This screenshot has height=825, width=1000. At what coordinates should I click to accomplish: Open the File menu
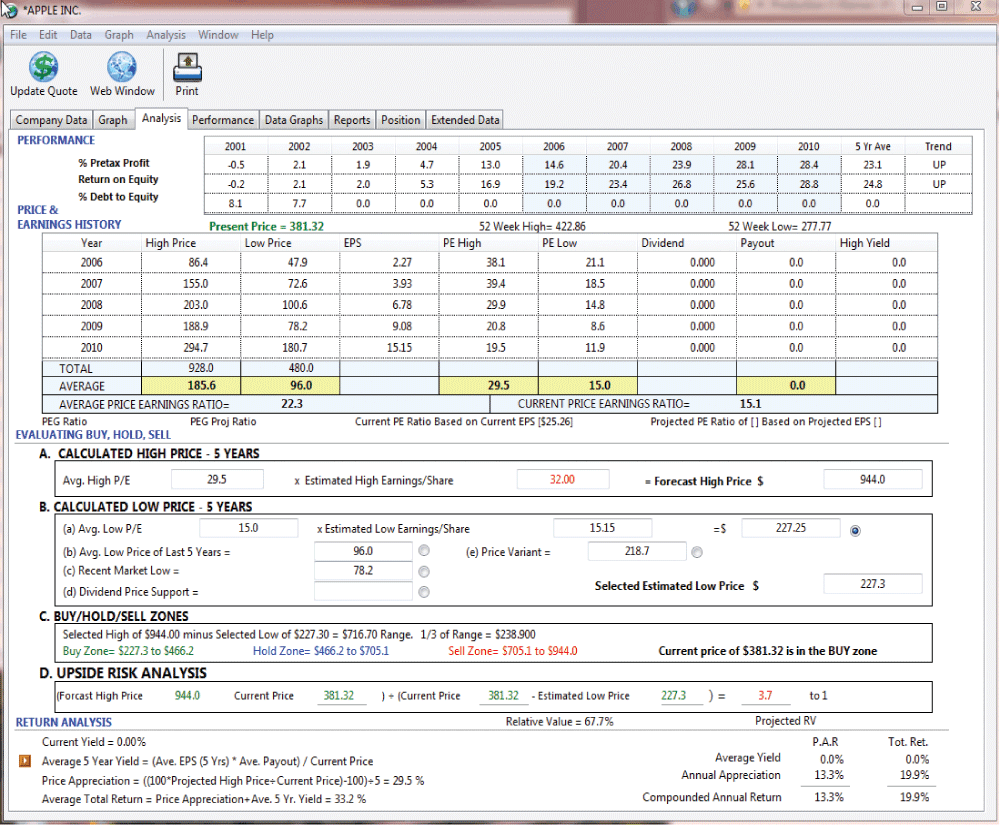tap(18, 35)
